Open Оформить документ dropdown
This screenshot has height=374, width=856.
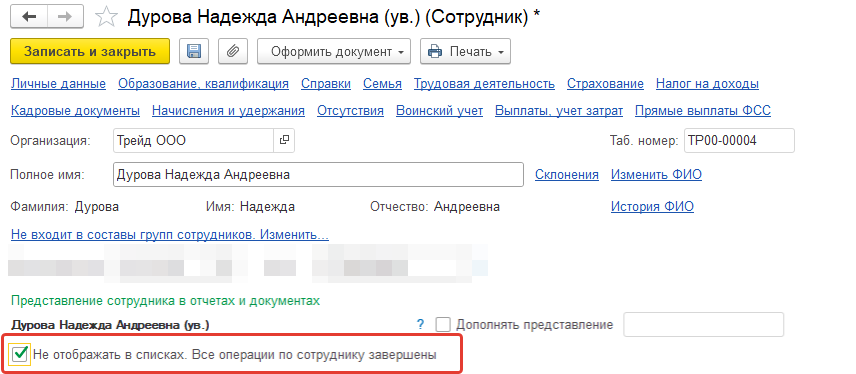[x=334, y=51]
